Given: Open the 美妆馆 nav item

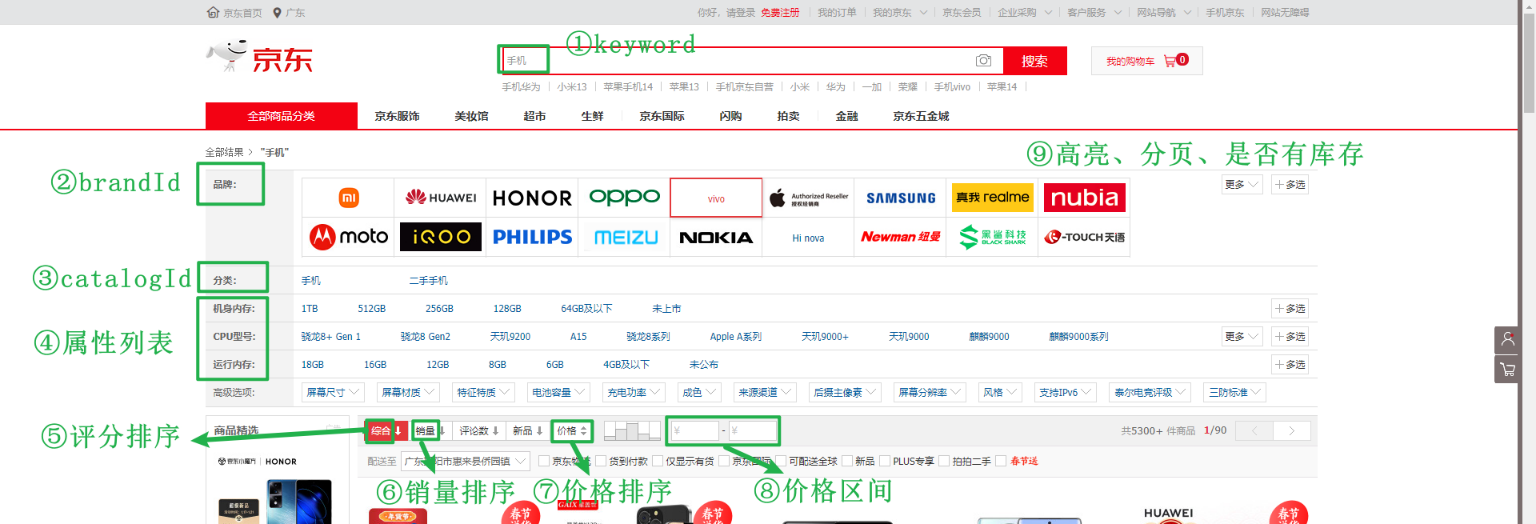Looking at the screenshot, I should [471, 116].
